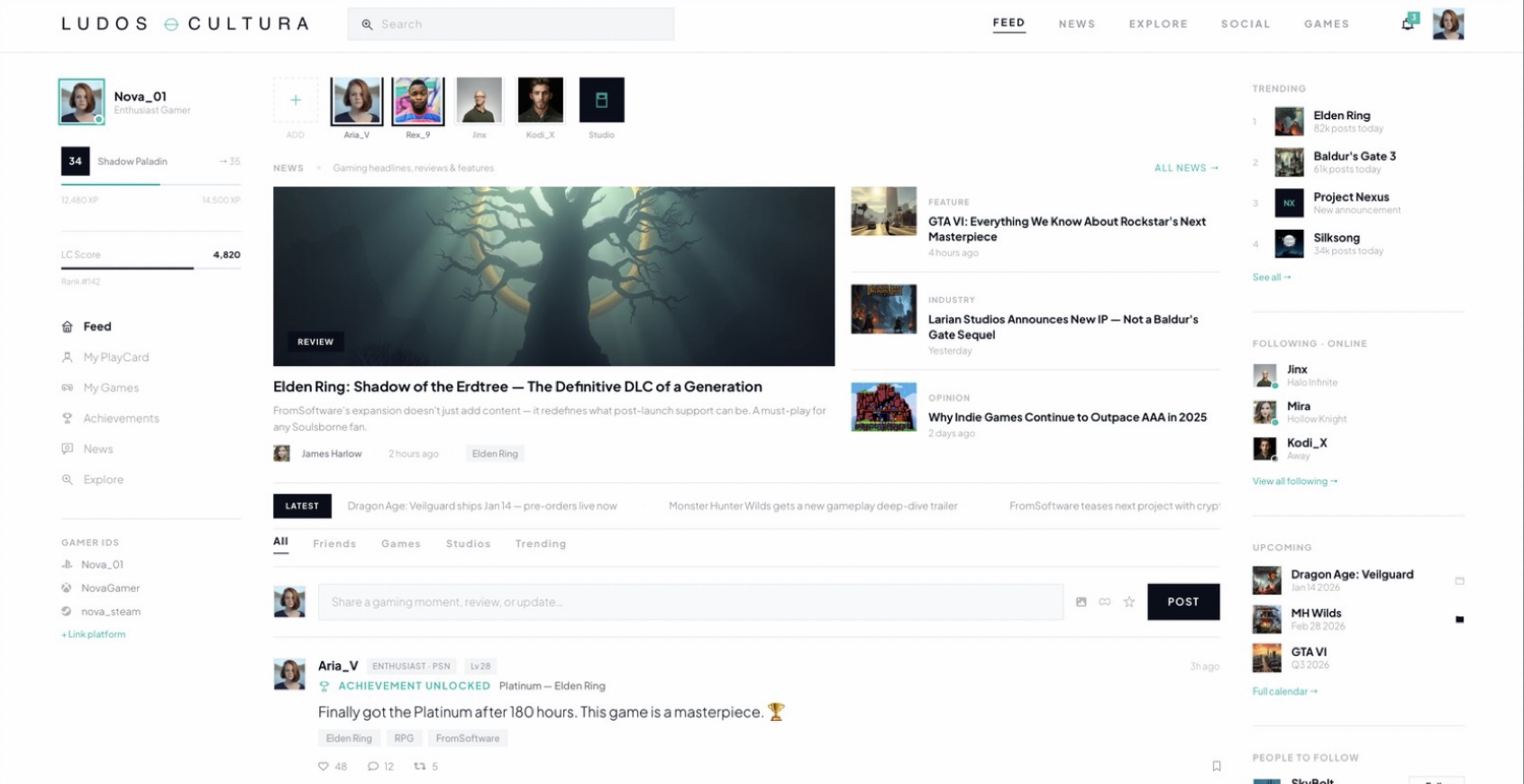Click the image attachment icon in composer
The image size is (1524, 784).
1081,602
